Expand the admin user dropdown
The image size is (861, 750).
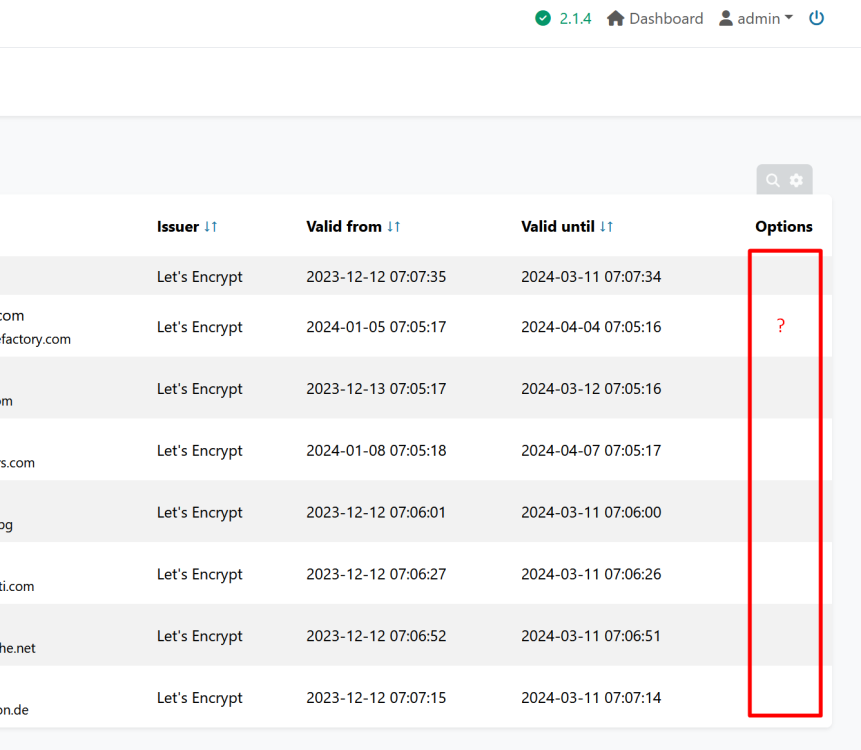[789, 18]
